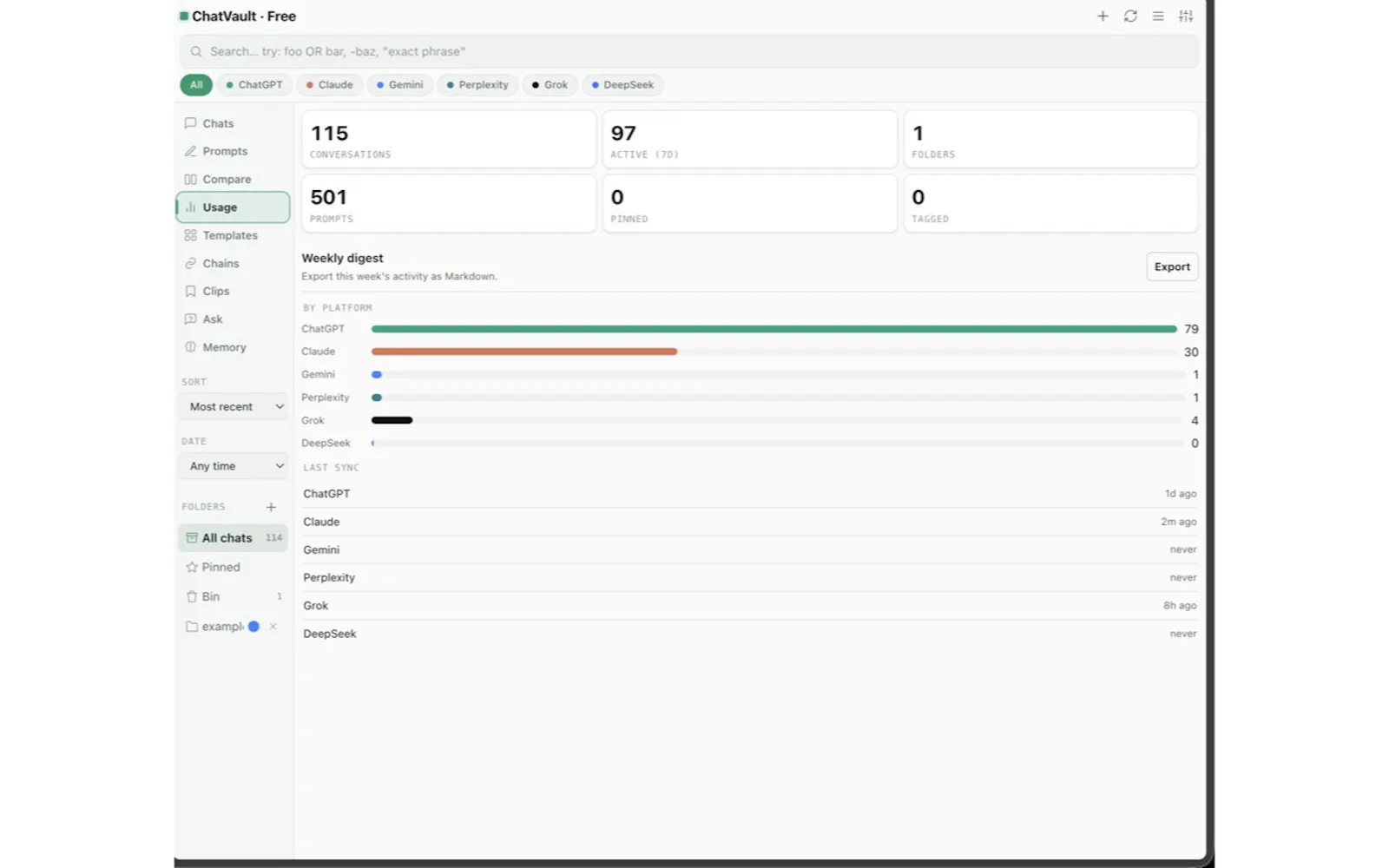Click the ChatVault · Free title

tap(244, 16)
